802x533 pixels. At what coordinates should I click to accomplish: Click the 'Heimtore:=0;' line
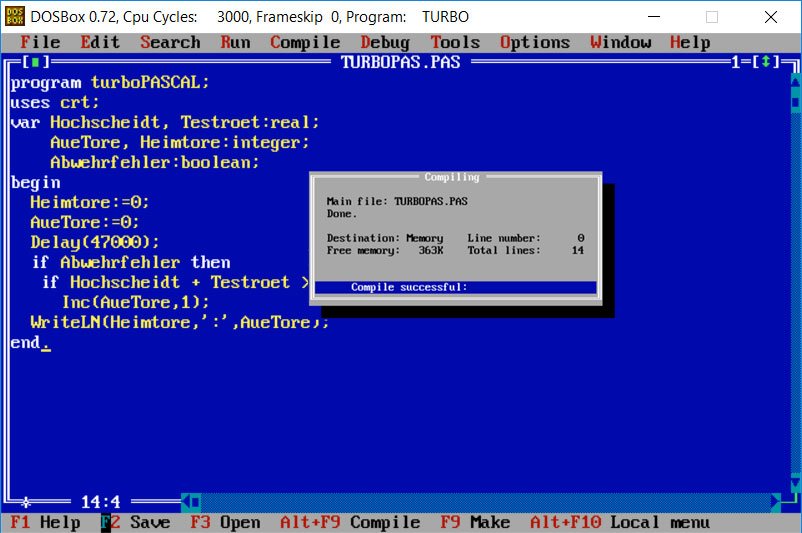point(90,202)
